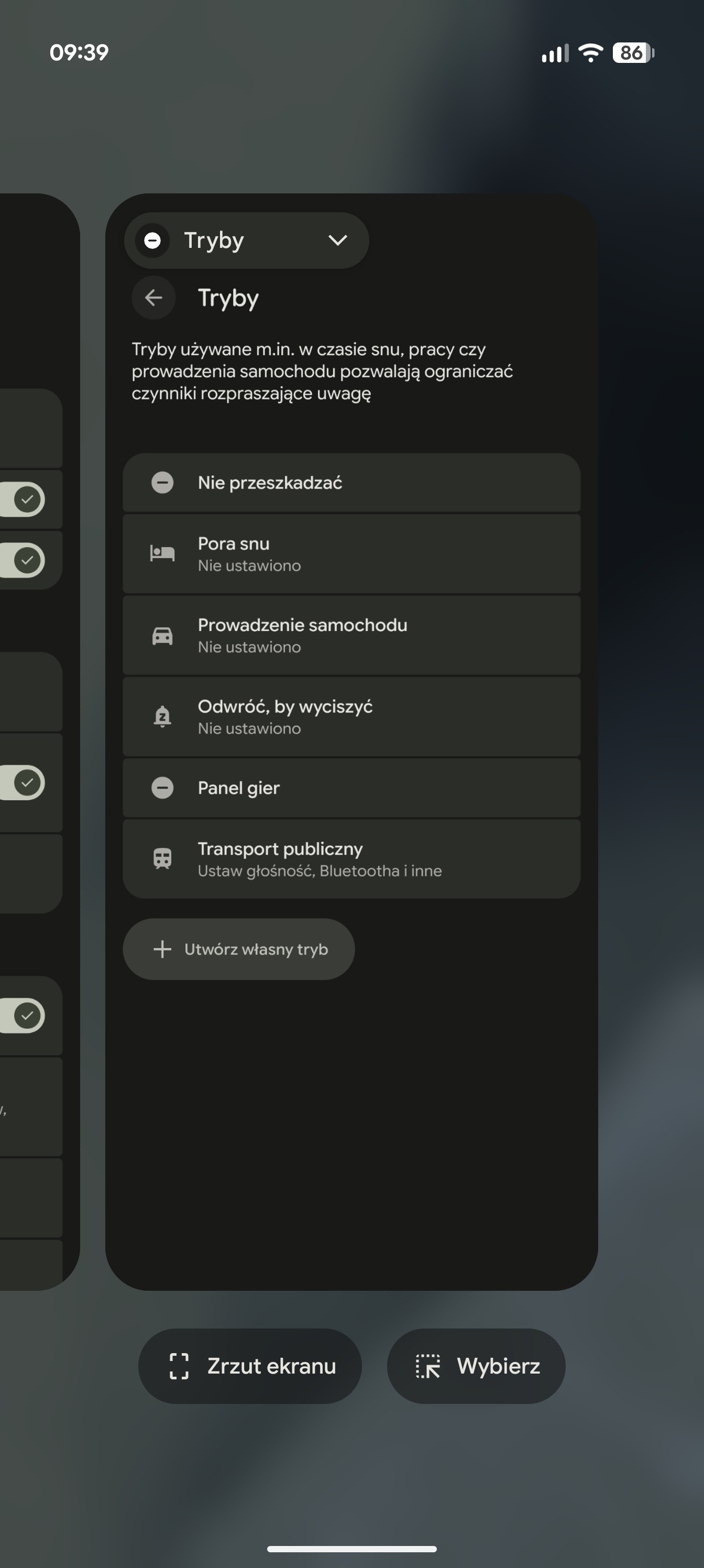This screenshot has height=1568, width=704.
Task: Tap the home gesture bar
Action: (351, 1549)
